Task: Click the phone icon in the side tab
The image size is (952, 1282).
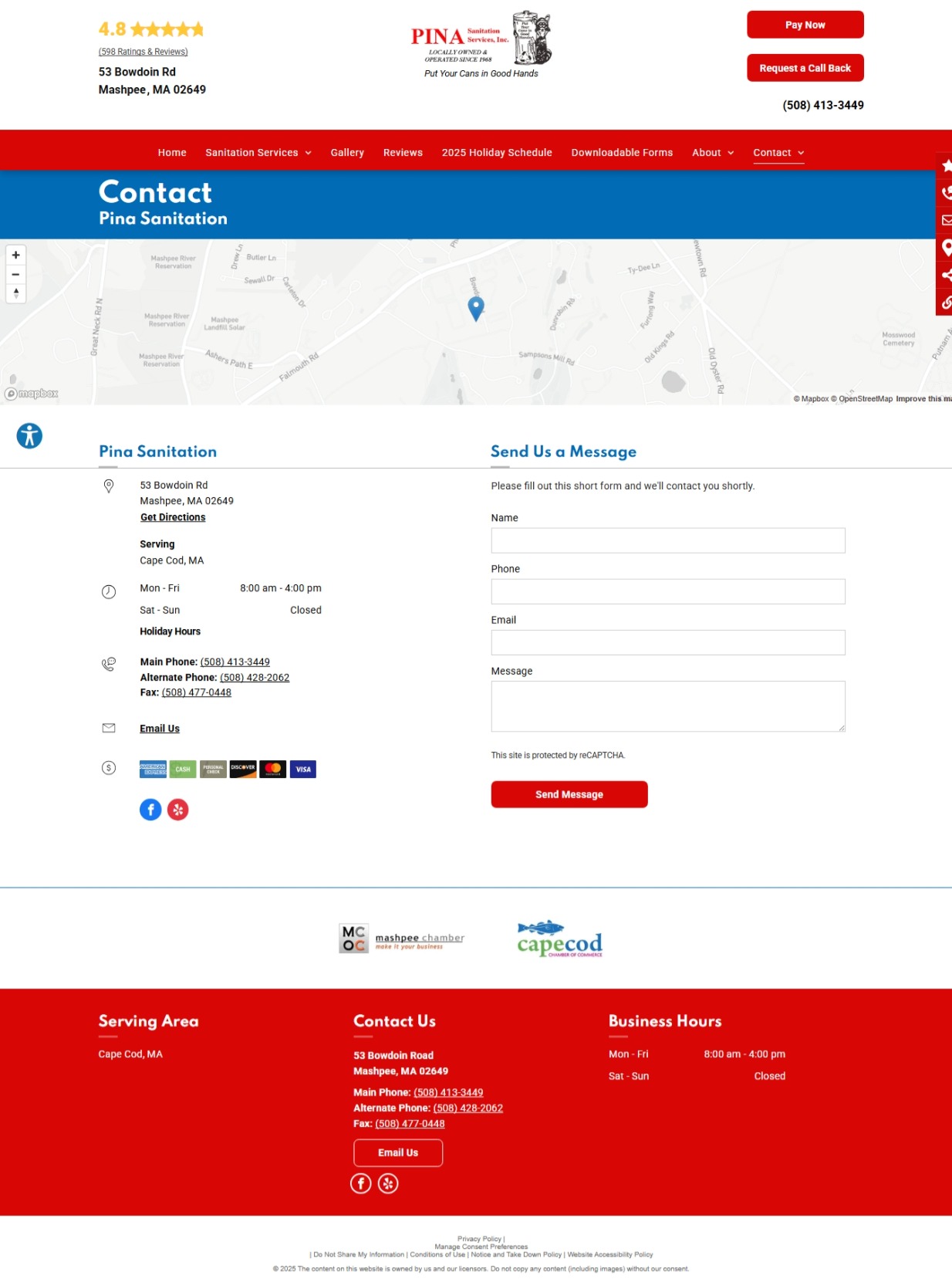Action: [x=946, y=193]
